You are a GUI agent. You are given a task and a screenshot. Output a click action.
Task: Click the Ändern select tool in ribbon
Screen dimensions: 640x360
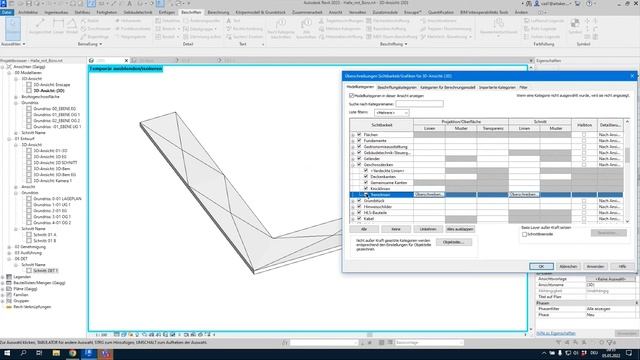coord(13,28)
